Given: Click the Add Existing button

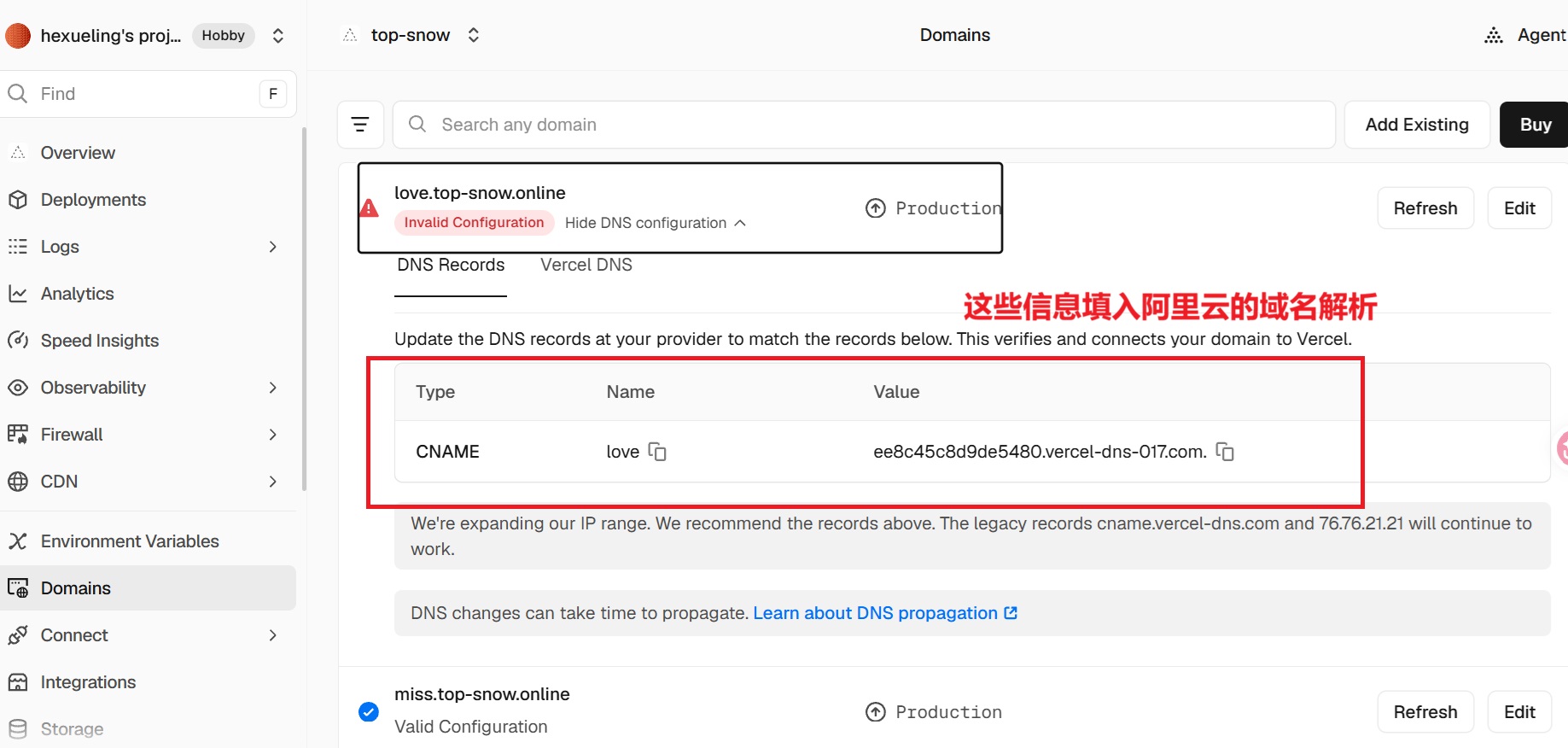Looking at the screenshot, I should pos(1417,125).
